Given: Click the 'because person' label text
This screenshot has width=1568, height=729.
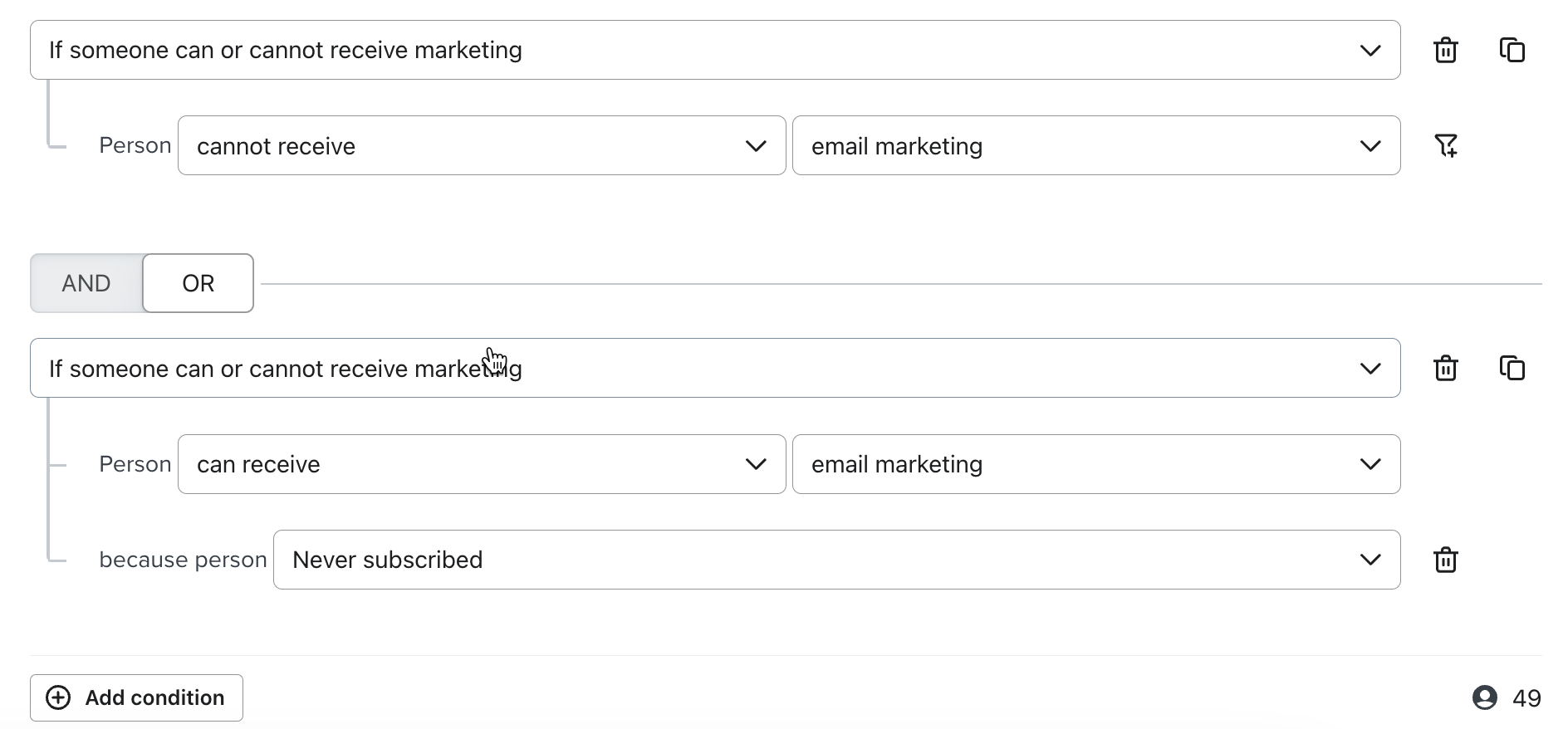Looking at the screenshot, I should click(x=183, y=560).
